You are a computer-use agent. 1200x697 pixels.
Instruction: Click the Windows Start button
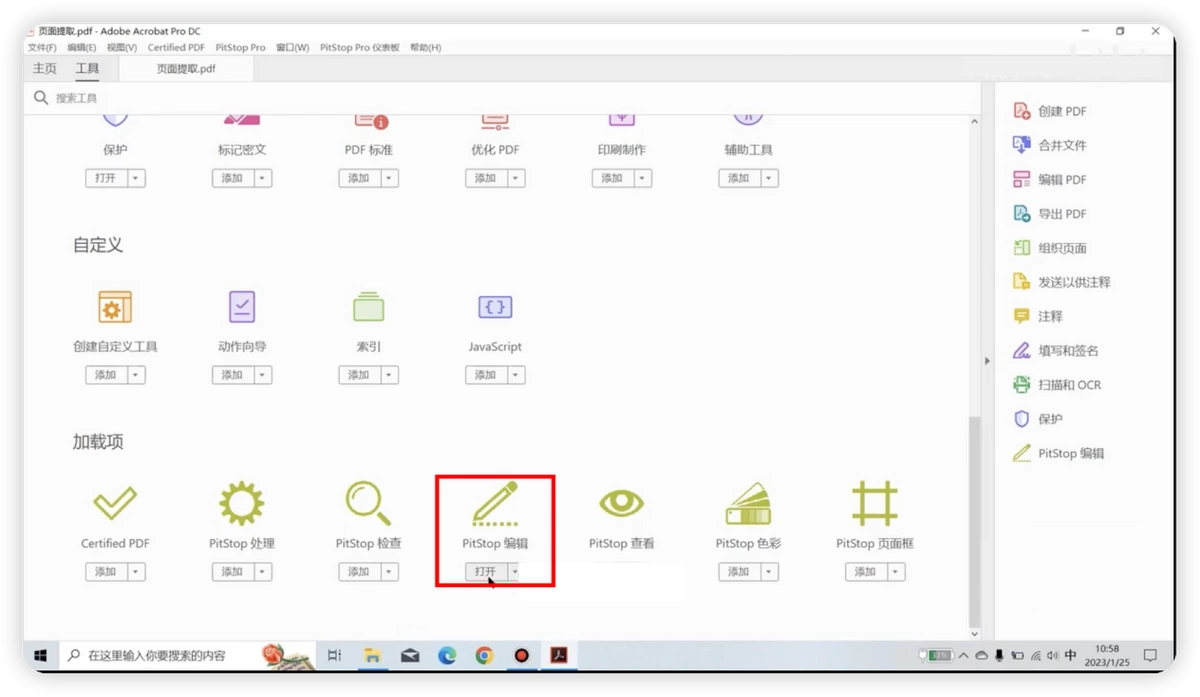coord(41,656)
